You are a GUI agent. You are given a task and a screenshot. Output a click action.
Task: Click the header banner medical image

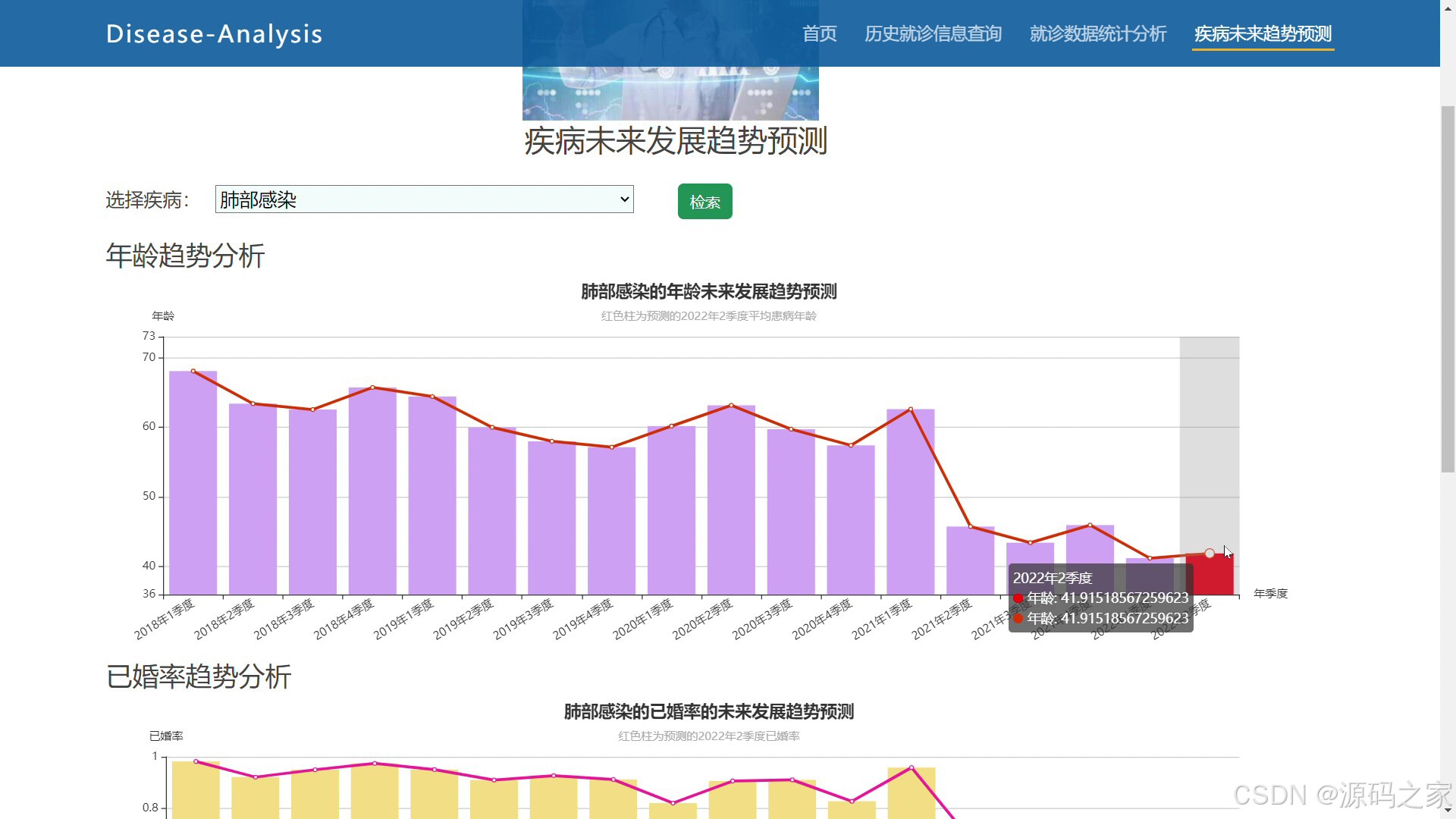(x=670, y=60)
